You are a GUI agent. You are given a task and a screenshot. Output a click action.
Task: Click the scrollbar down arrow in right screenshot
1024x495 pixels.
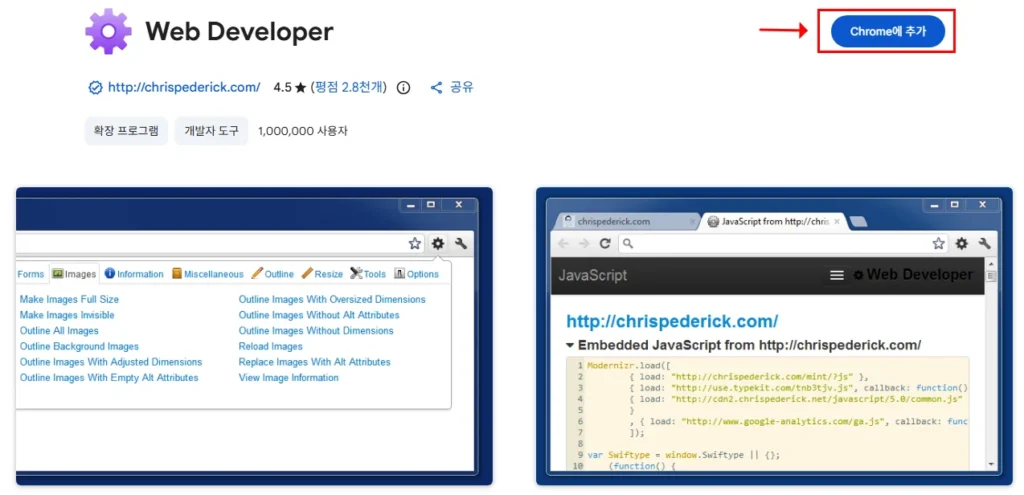[992, 463]
